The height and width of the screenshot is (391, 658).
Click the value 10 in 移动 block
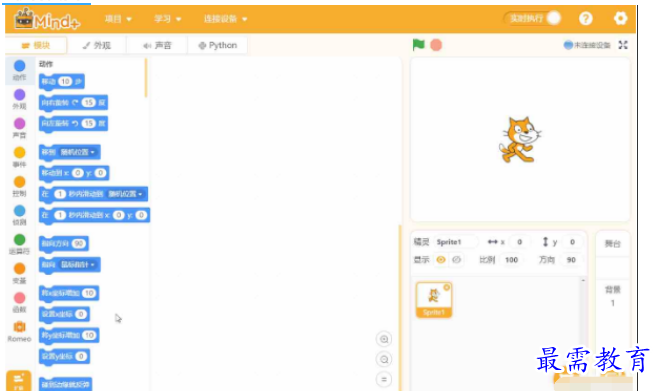point(65,81)
